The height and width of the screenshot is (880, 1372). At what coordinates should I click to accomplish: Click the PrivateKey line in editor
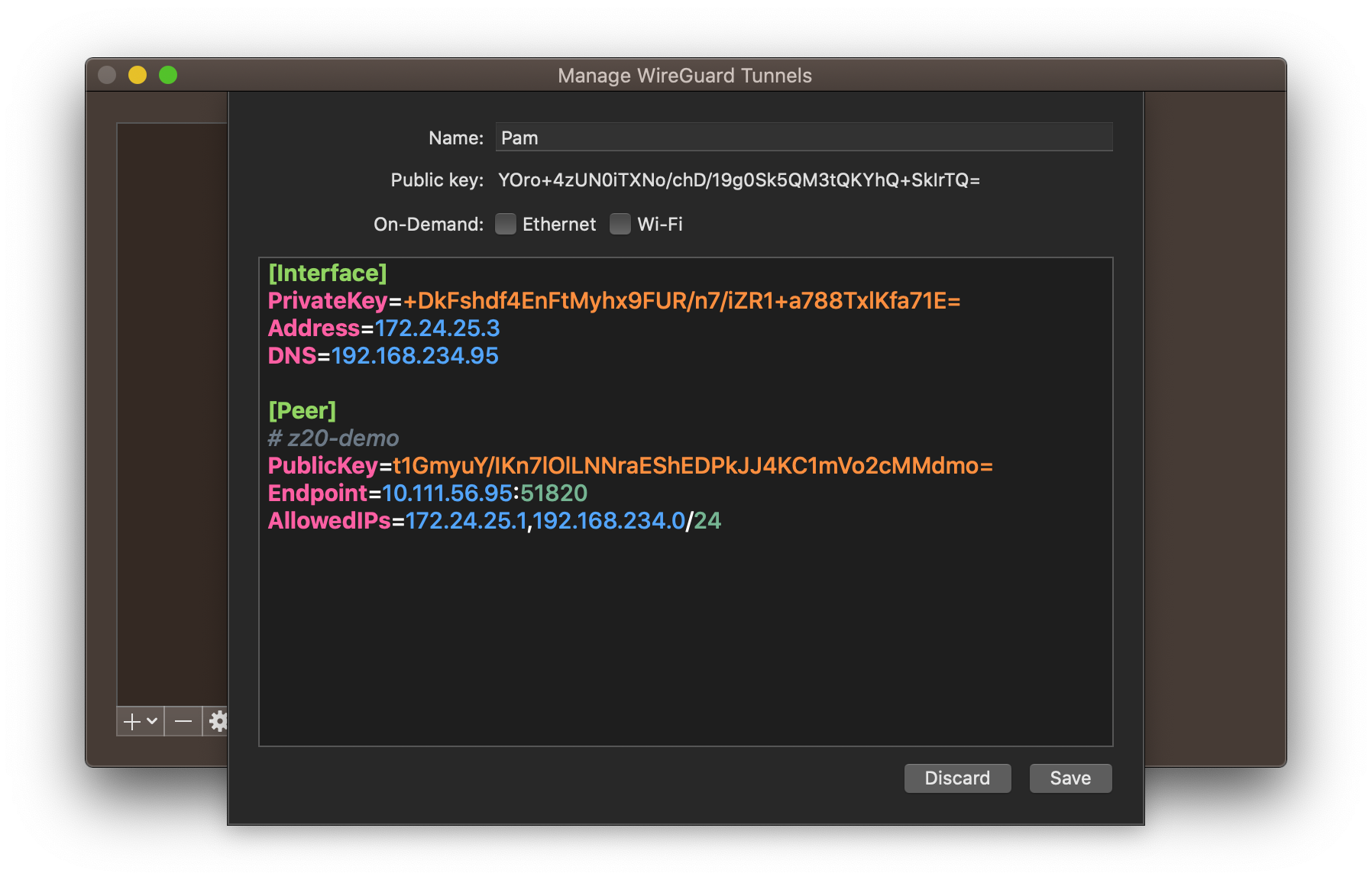coord(614,301)
